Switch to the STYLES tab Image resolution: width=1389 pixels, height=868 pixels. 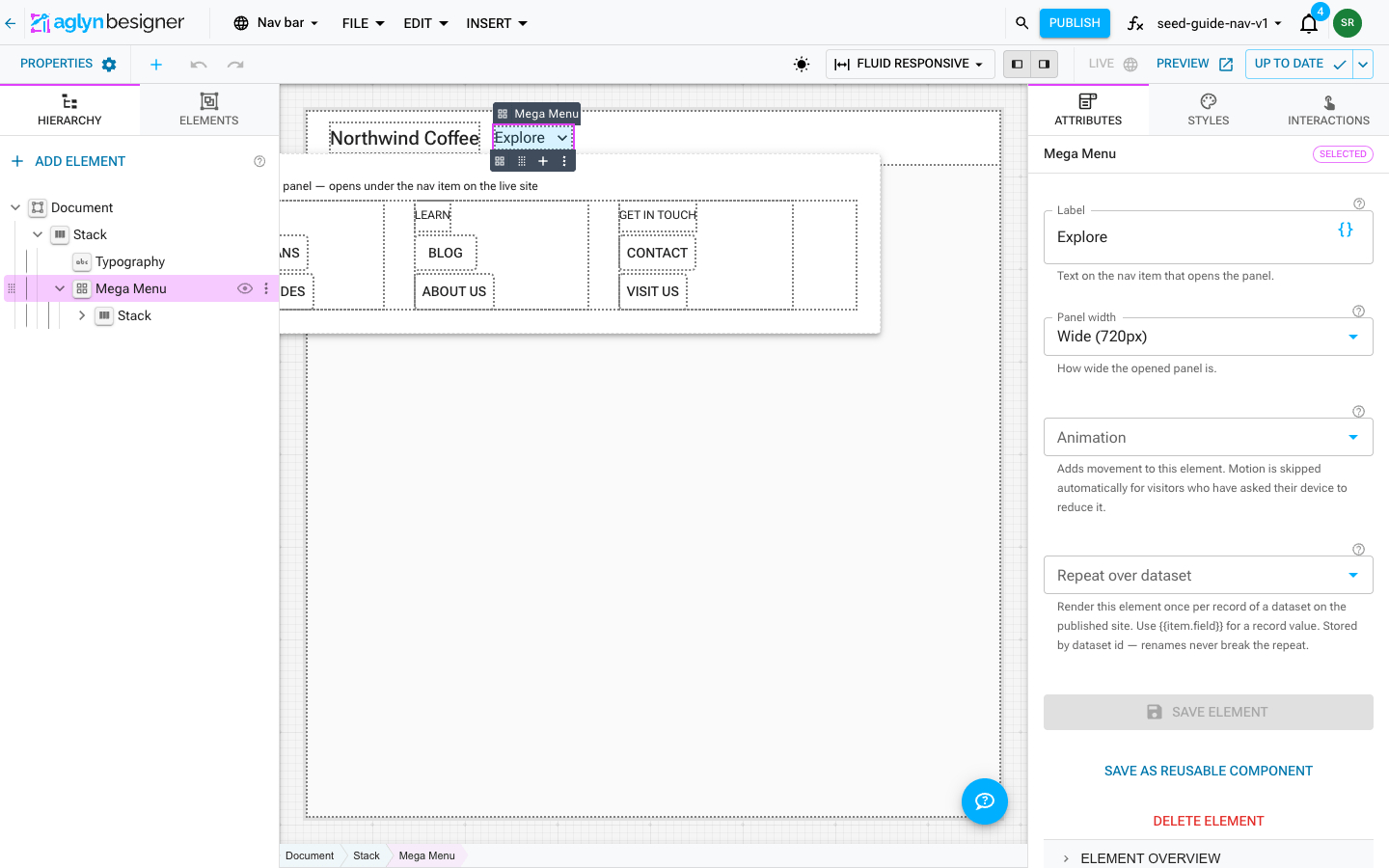point(1209,109)
